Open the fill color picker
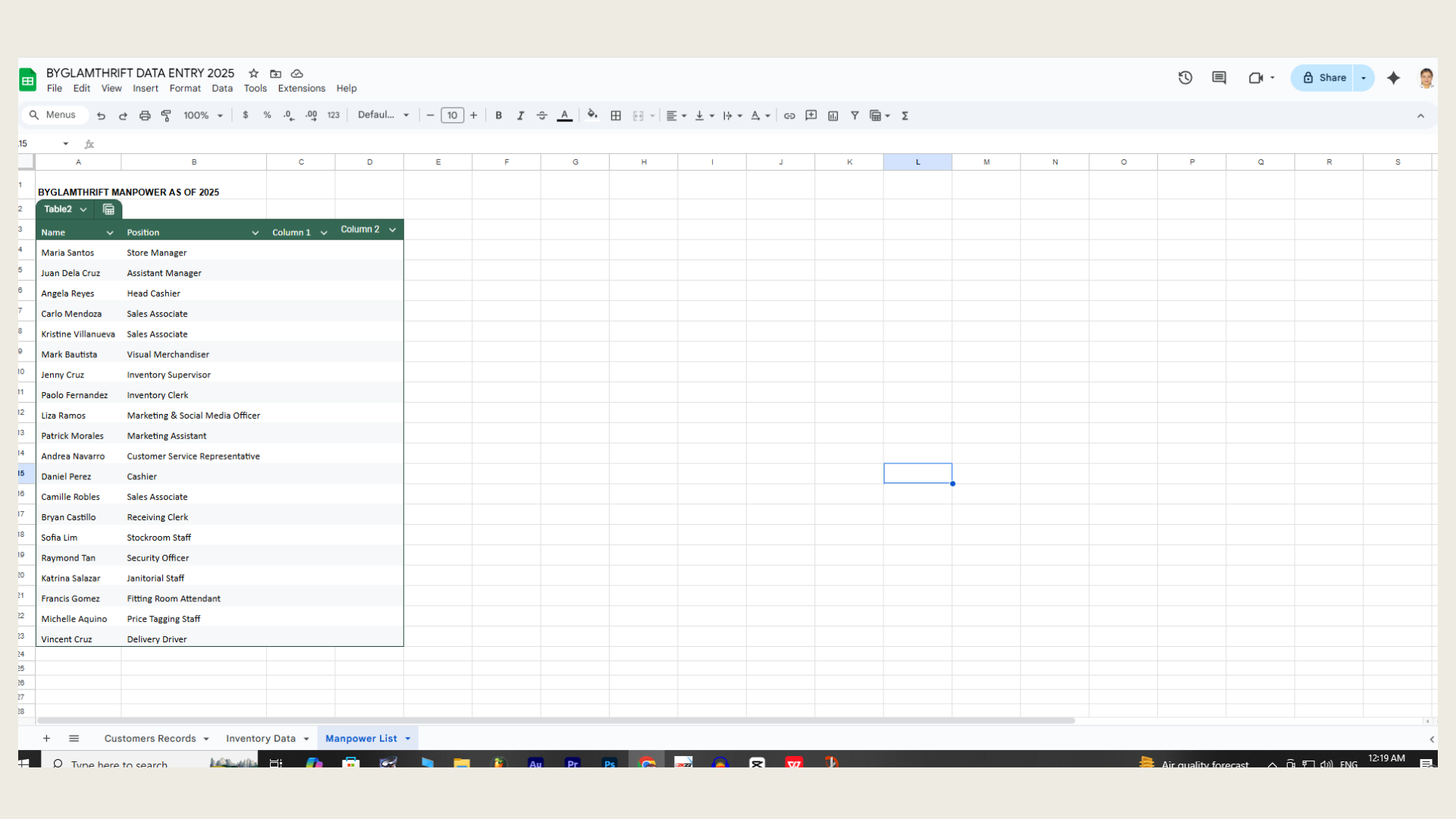The height and width of the screenshot is (819, 1456). coord(592,115)
